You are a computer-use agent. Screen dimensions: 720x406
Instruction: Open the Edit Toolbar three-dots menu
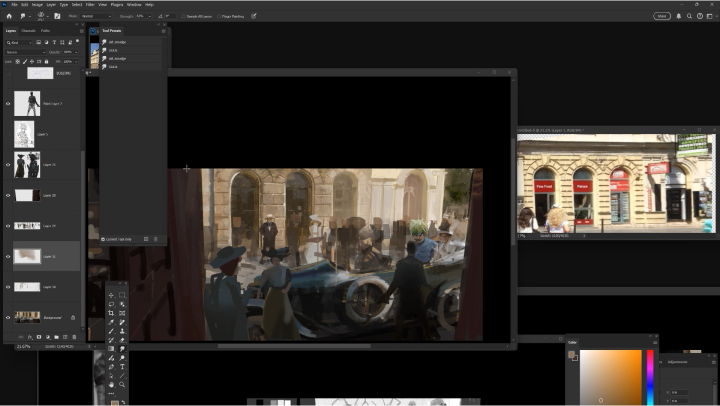point(111,393)
